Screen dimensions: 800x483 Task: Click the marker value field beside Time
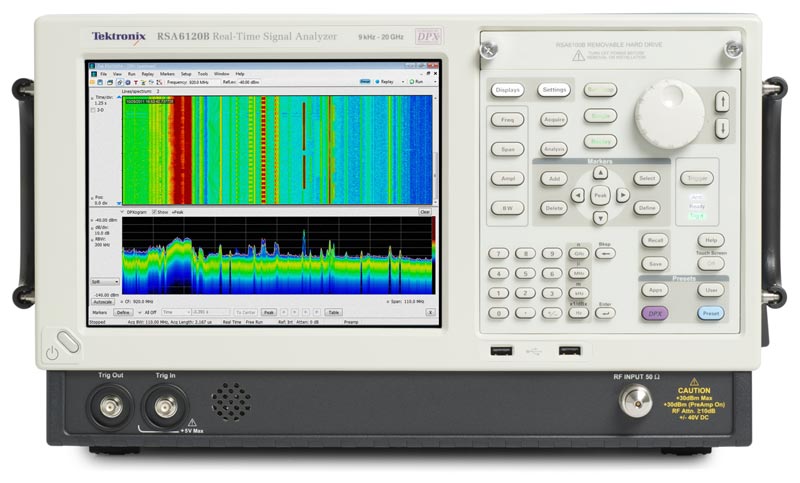(x=210, y=312)
